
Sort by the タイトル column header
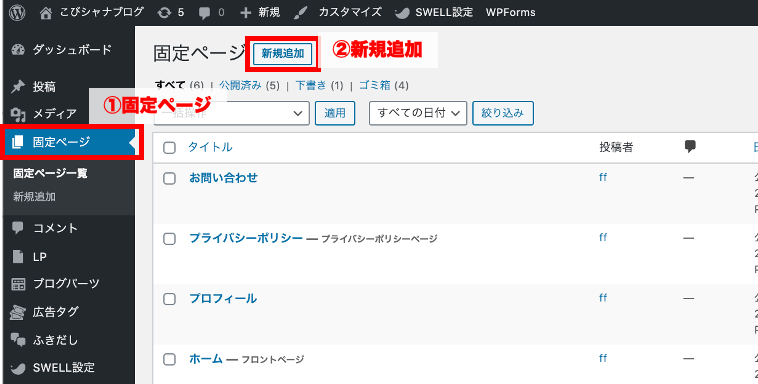[210, 147]
